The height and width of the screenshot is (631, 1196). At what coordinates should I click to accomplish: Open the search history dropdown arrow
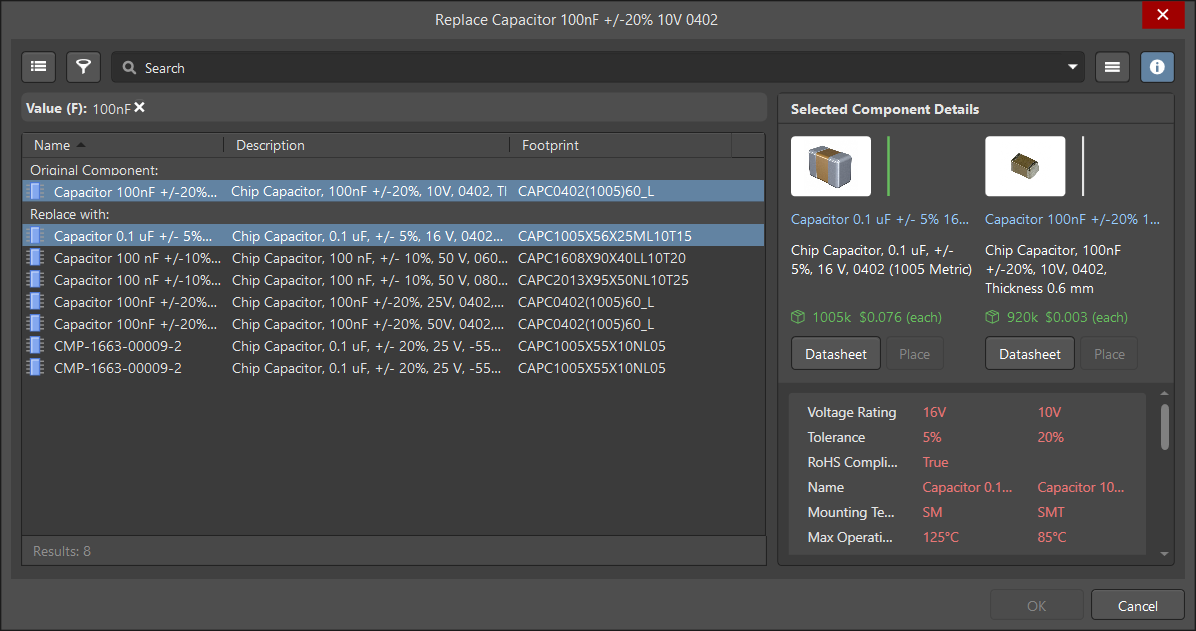click(x=1072, y=67)
